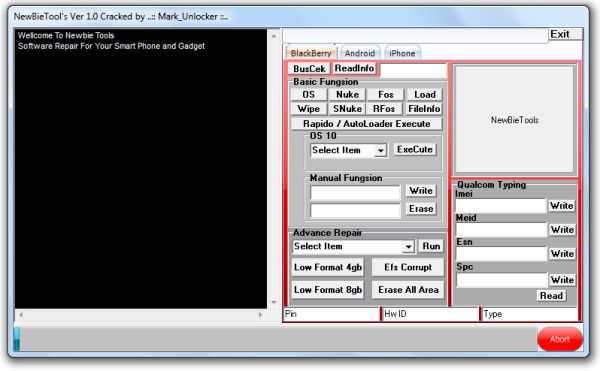The image size is (600, 371).
Task: Click the Run button
Action: [x=431, y=246]
